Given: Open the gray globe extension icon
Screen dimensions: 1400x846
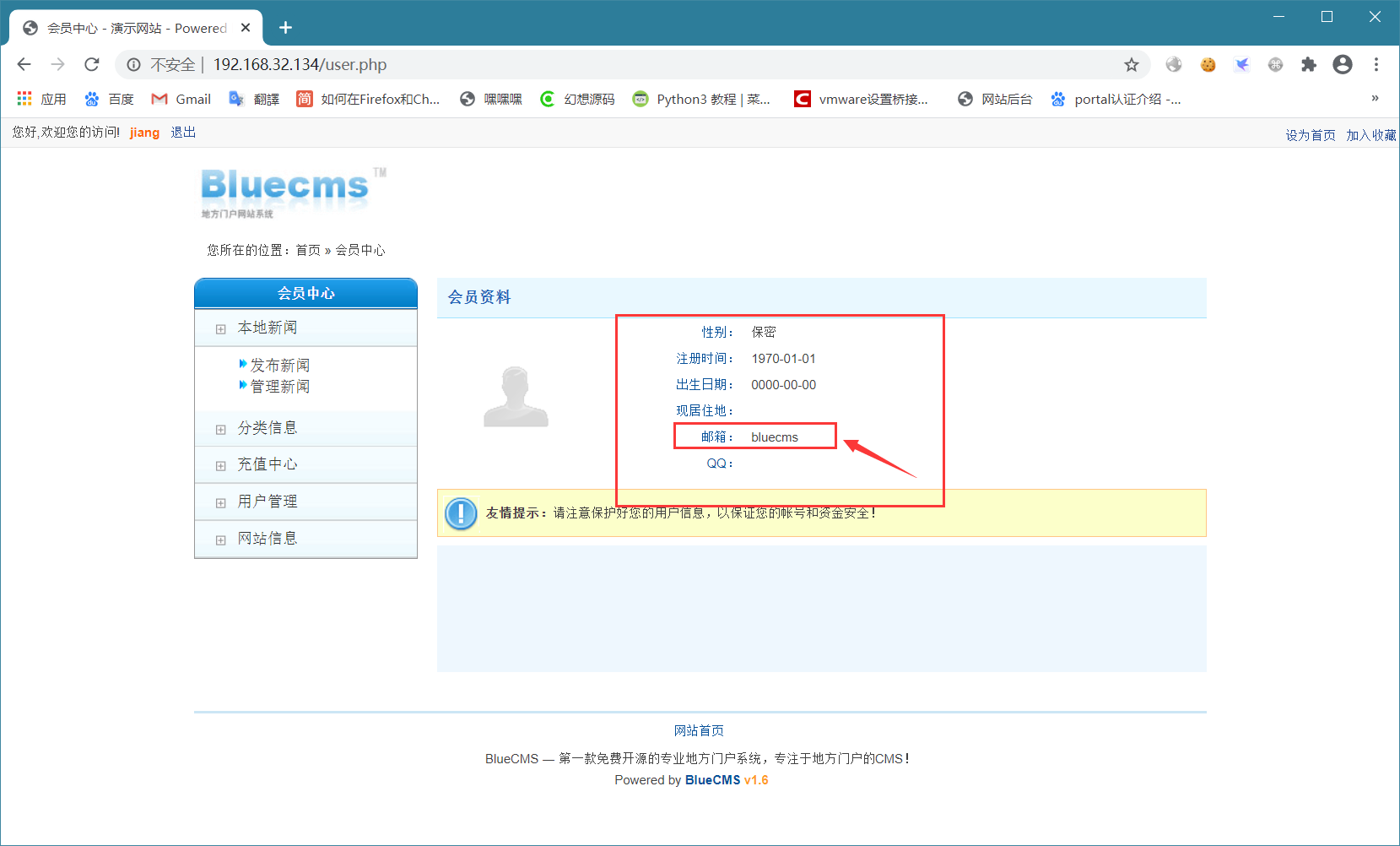Looking at the screenshot, I should point(1174,64).
